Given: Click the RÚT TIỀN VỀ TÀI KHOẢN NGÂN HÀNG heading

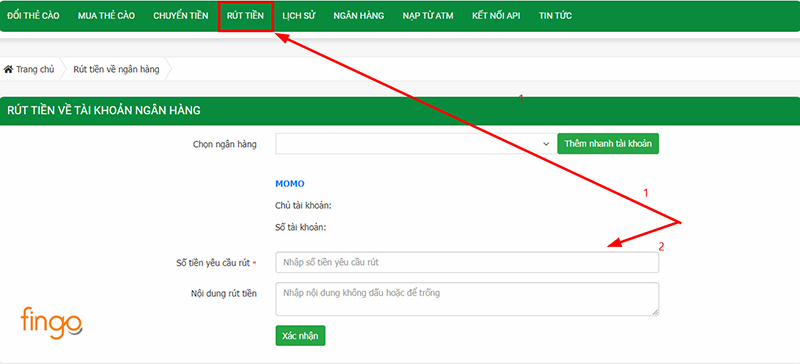Looking at the screenshot, I should tap(104, 110).
